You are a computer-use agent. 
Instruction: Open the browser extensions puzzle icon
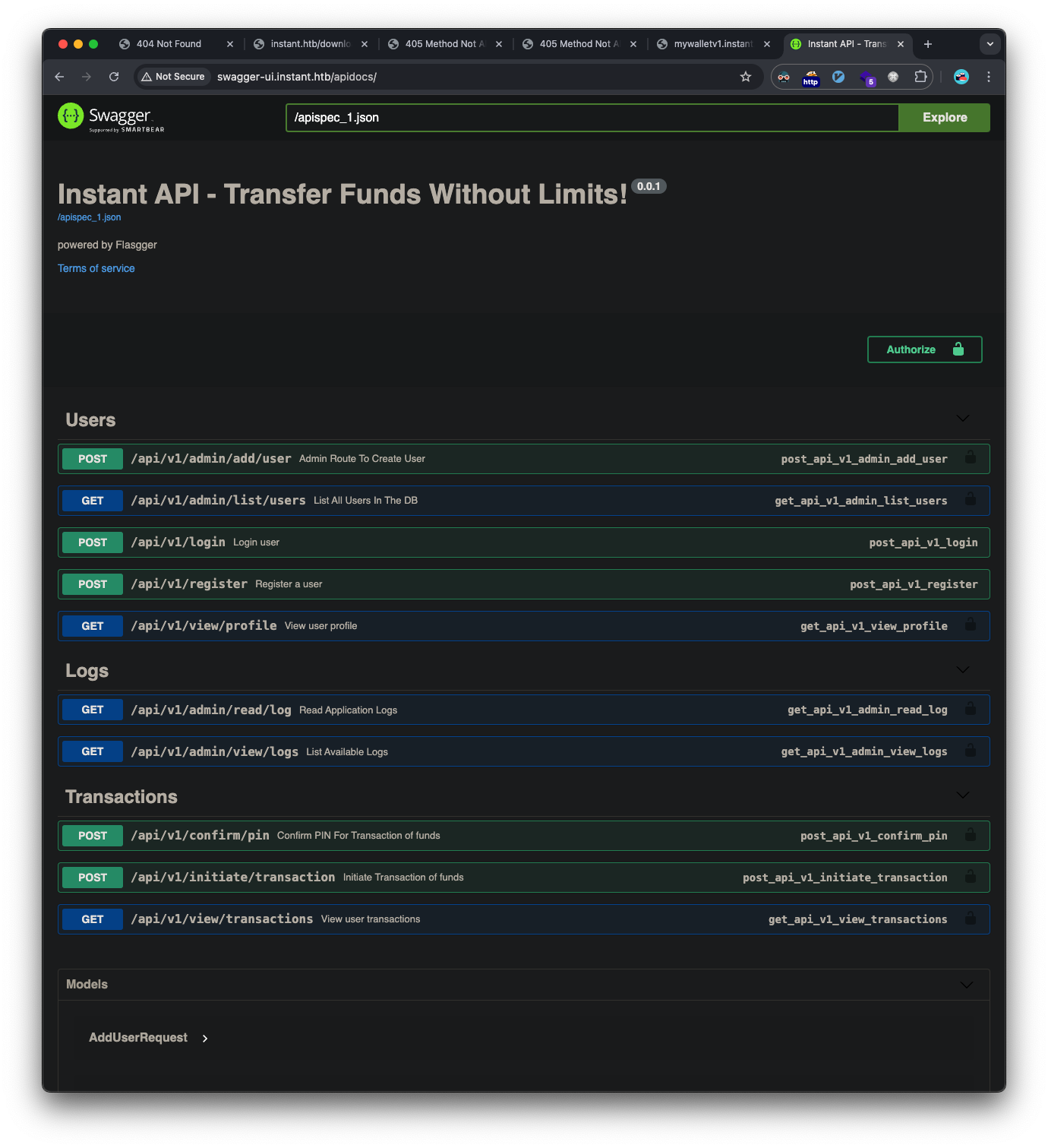pyautogui.click(x=920, y=77)
